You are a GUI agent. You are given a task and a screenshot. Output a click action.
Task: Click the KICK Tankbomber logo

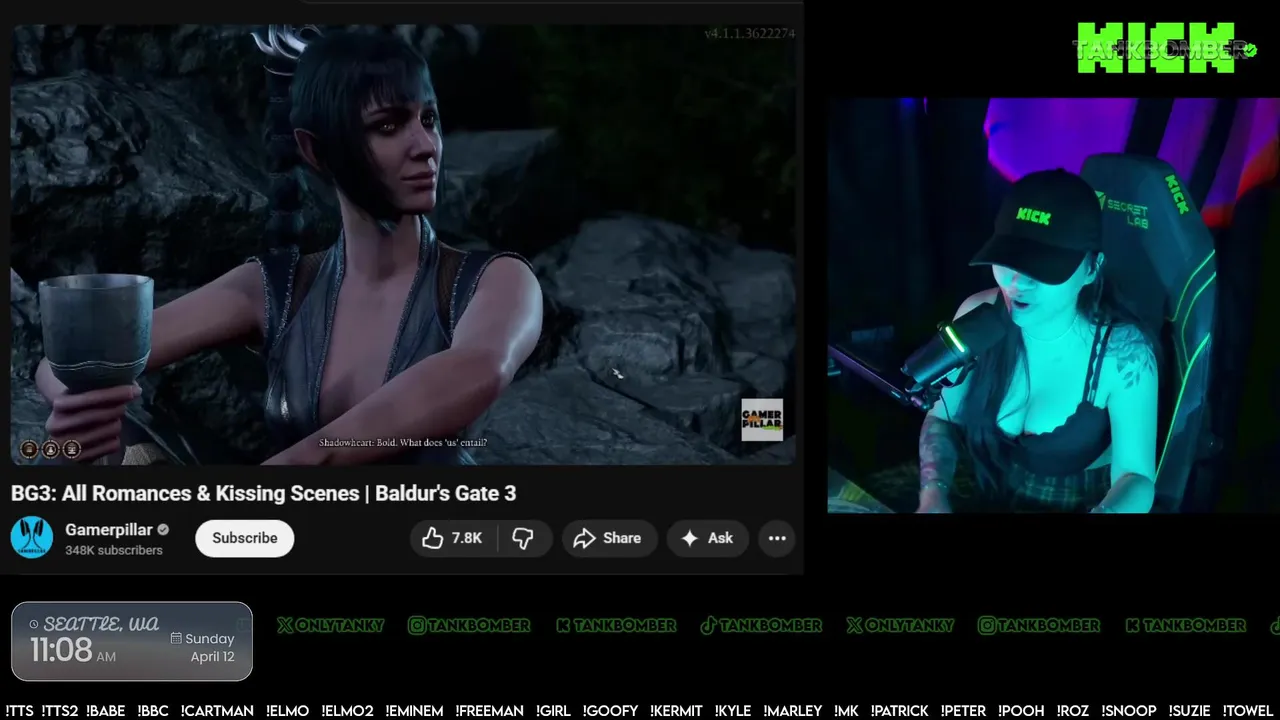(1165, 48)
